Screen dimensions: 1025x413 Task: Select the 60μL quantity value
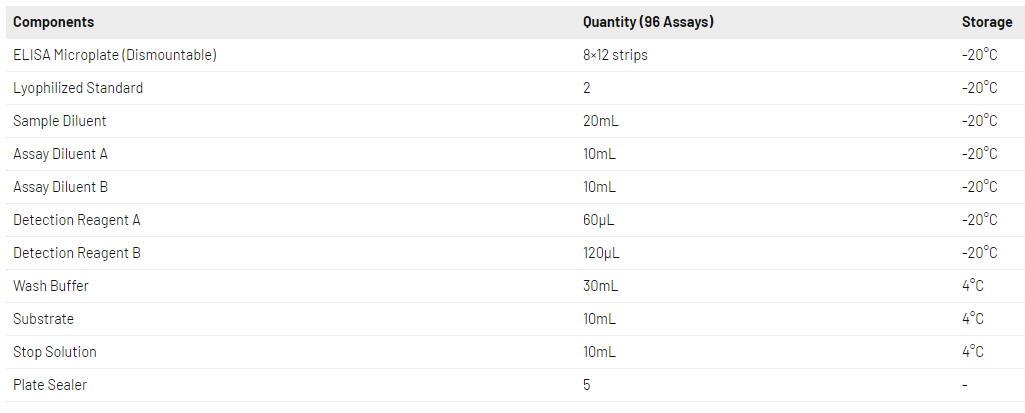599,220
